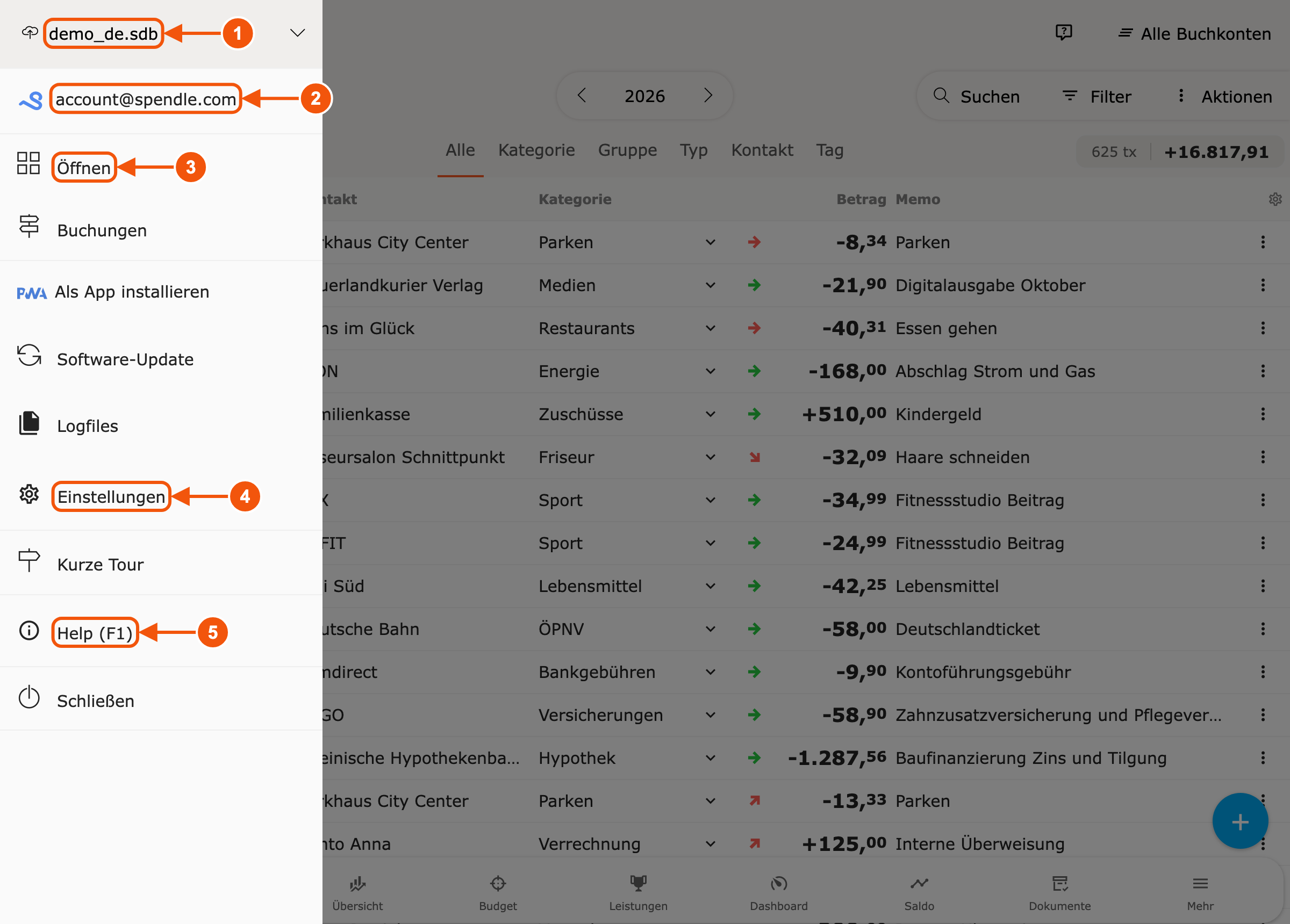Go to previous year before 2026
The height and width of the screenshot is (924, 1290).
coord(581,96)
